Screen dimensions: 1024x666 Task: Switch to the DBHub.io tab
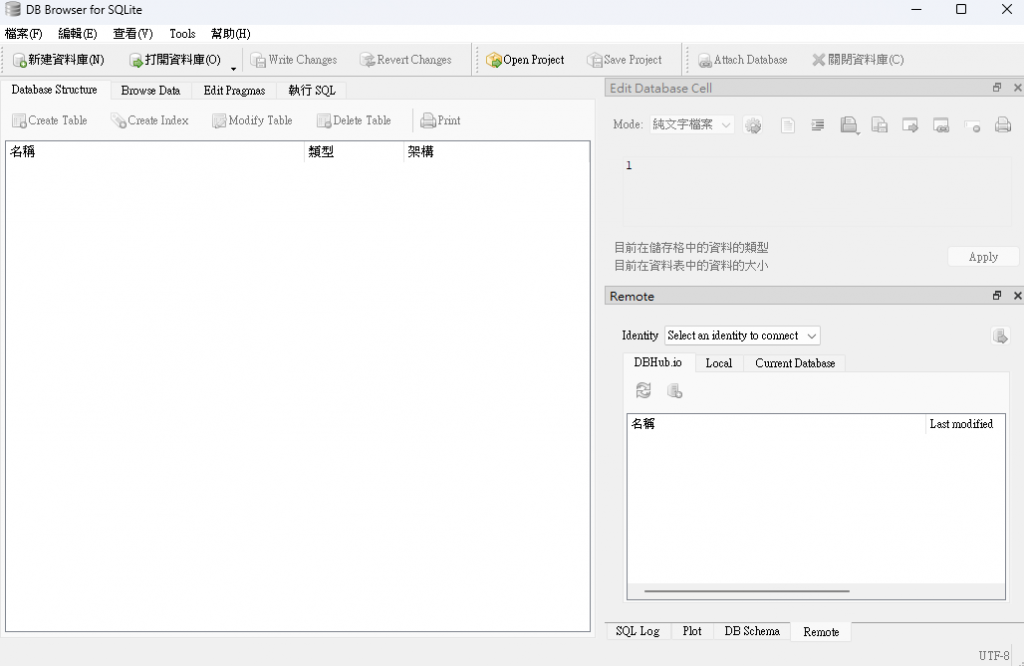(x=658, y=362)
